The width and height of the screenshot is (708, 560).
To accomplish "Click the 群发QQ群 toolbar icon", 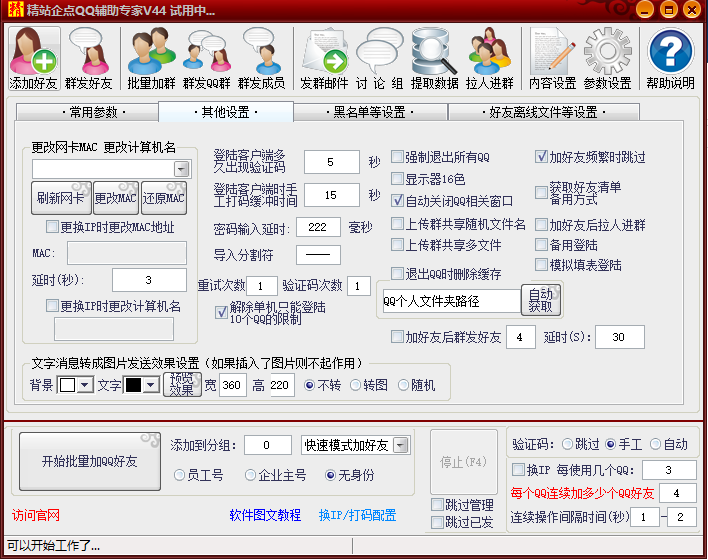I will point(206,58).
